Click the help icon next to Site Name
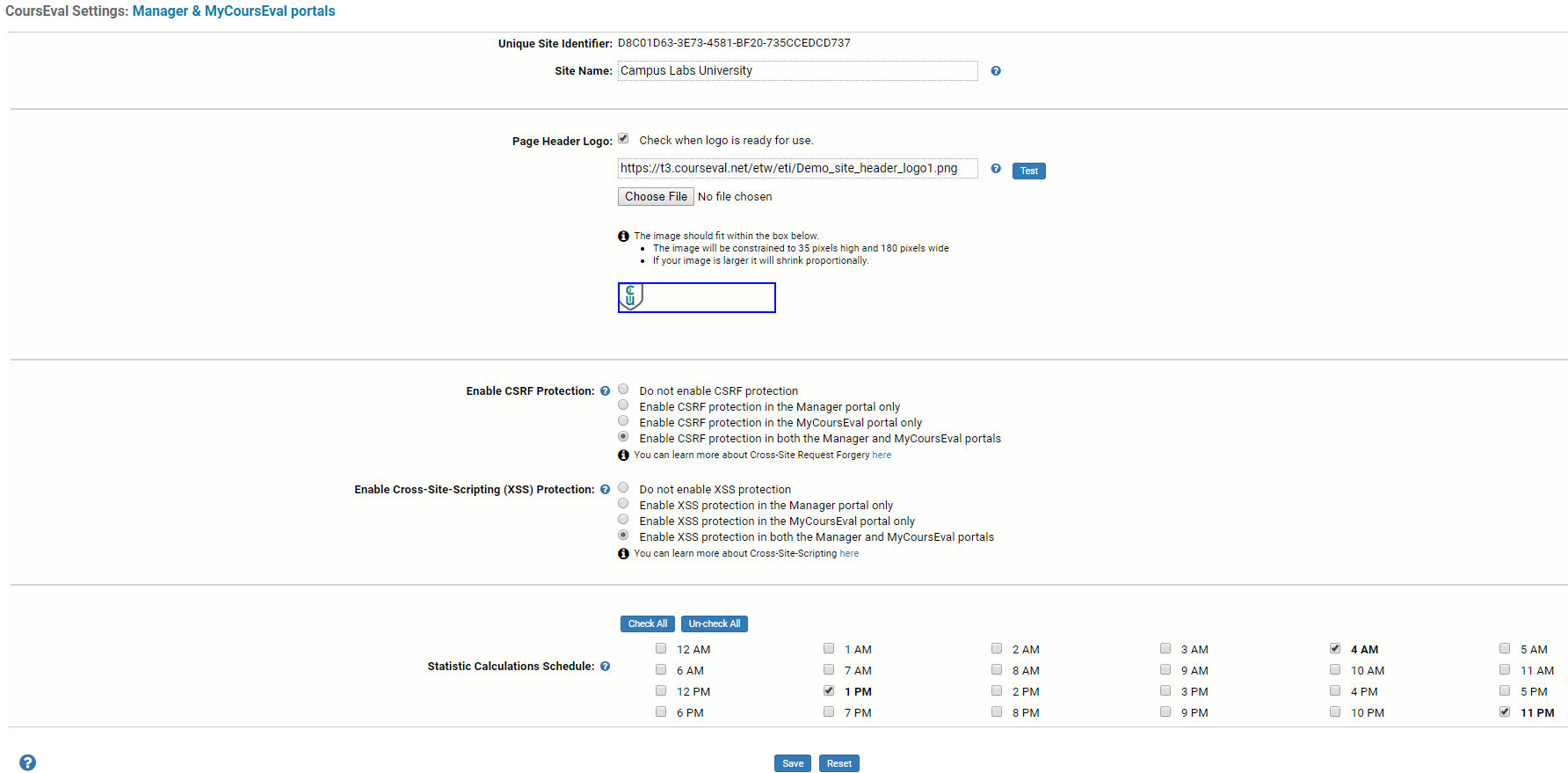This screenshot has height=773, width=1568. click(x=996, y=71)
